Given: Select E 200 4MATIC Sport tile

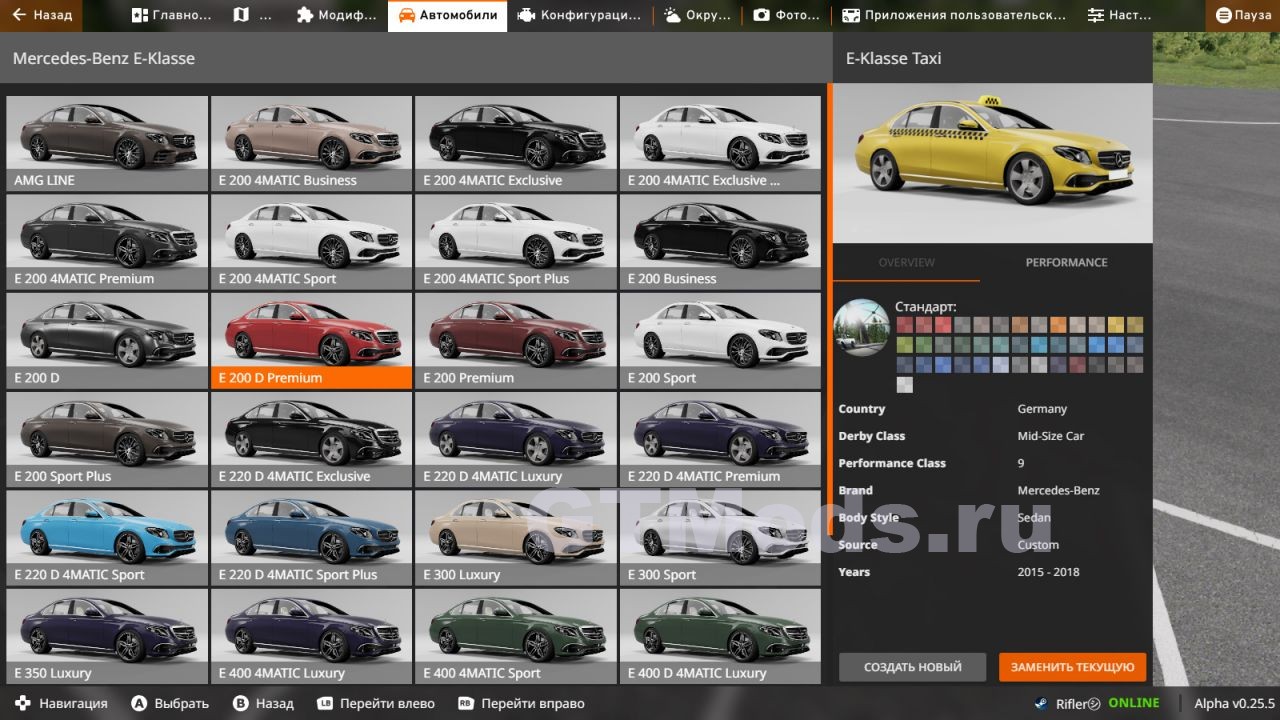Looking at the screenshot, I should coord(311,241).
